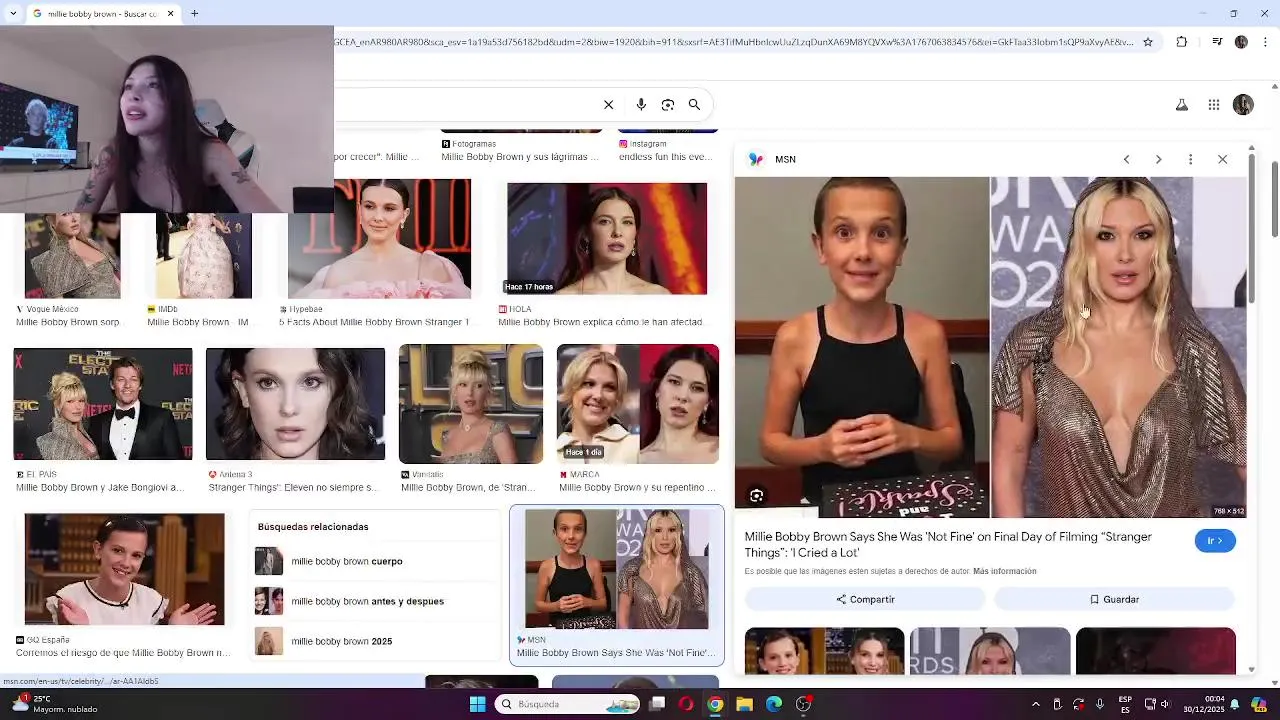
Task: Open Opera browser from the taskbar
Action: click(686, 704)
